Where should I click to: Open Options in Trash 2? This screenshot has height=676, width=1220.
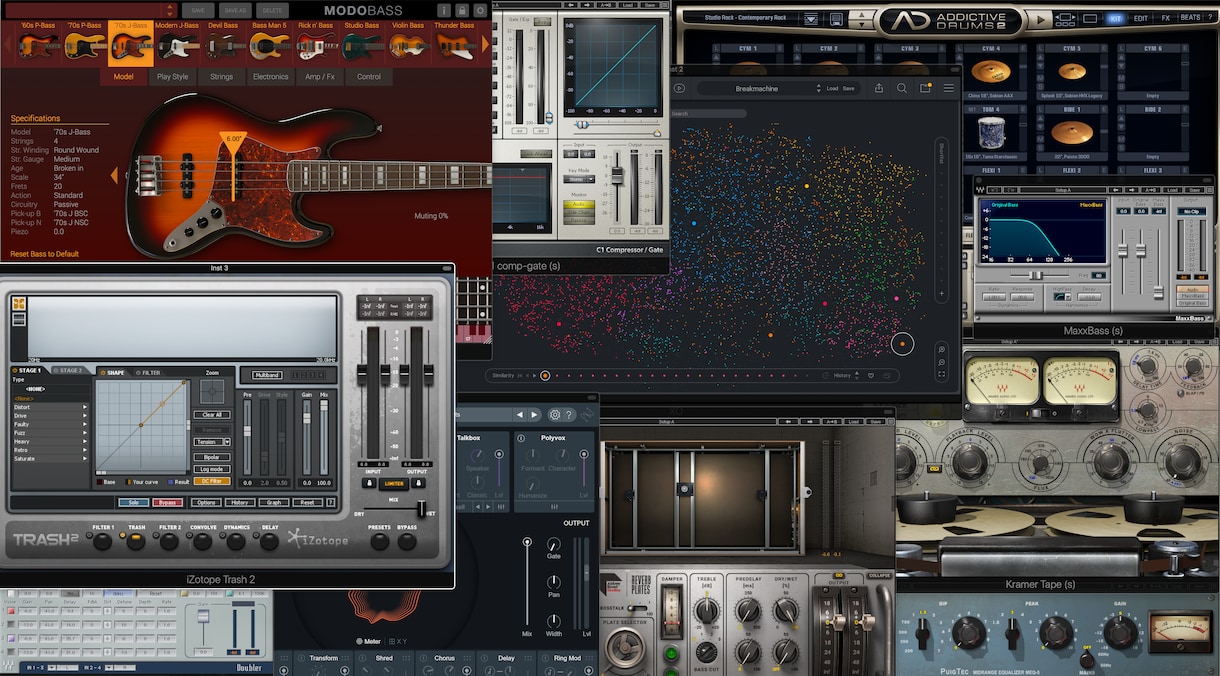[x=205, y=502]
